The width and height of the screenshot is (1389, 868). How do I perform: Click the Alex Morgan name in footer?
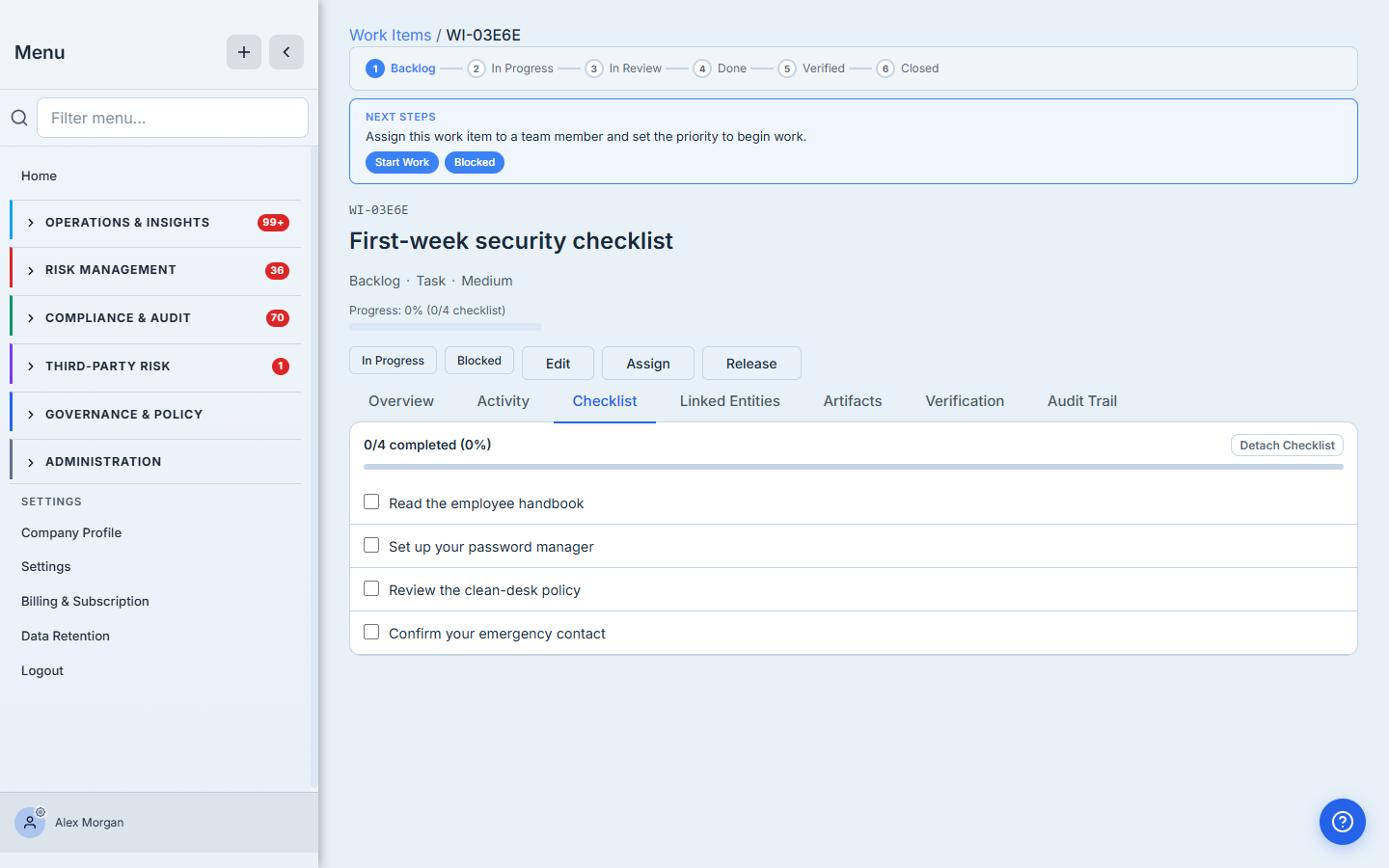[x=90, y=823]
